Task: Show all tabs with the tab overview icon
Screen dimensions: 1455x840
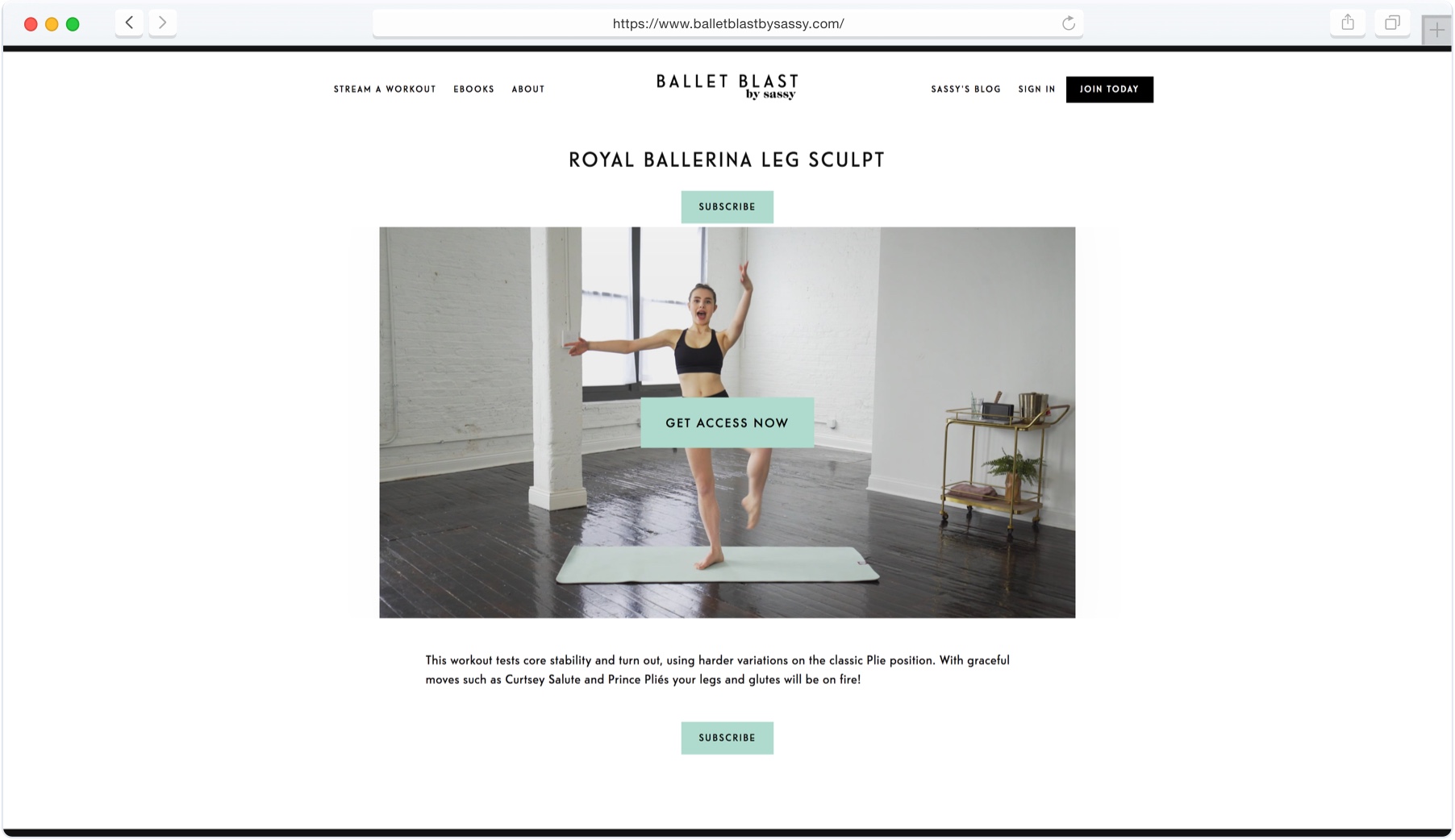Action: pyautogui.click(x=1392, y=23)
